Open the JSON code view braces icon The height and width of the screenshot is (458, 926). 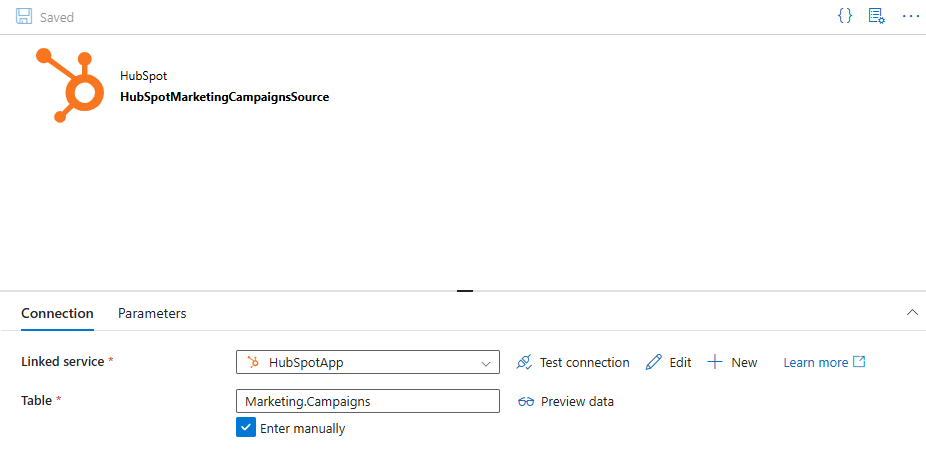(x=845, y=16)
